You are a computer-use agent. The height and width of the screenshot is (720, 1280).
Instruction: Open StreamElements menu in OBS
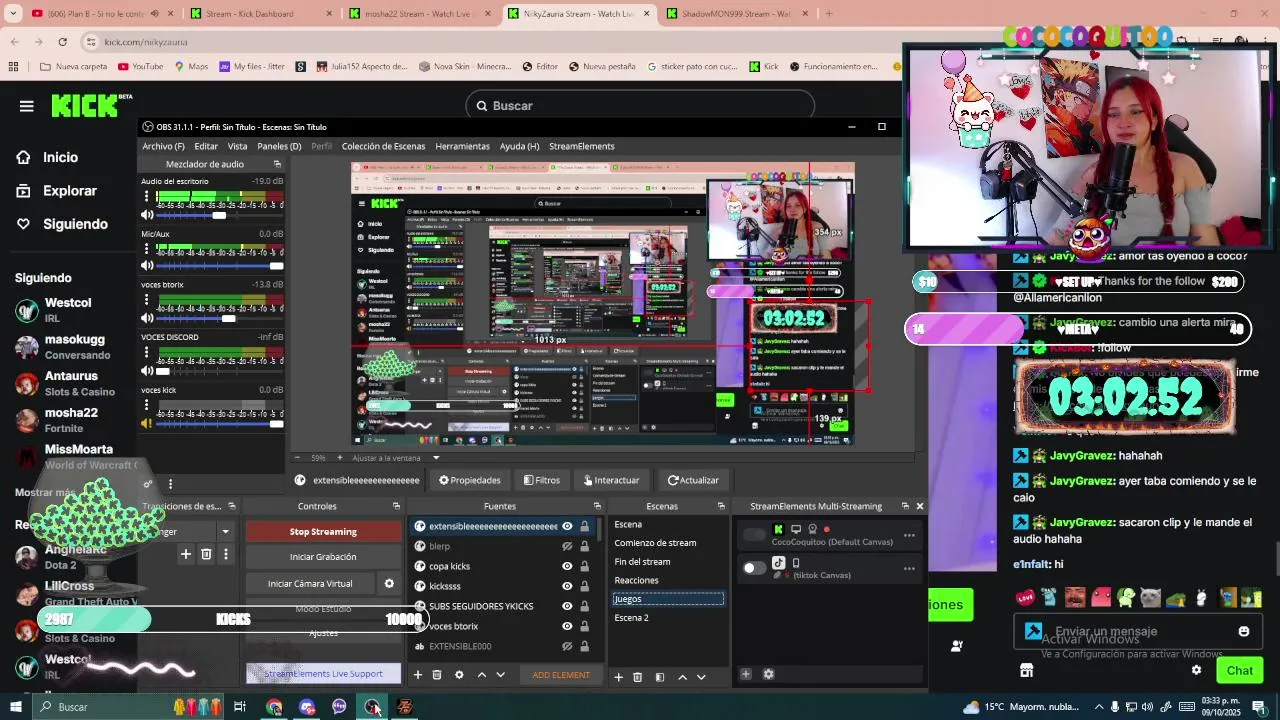coord(581,146)
